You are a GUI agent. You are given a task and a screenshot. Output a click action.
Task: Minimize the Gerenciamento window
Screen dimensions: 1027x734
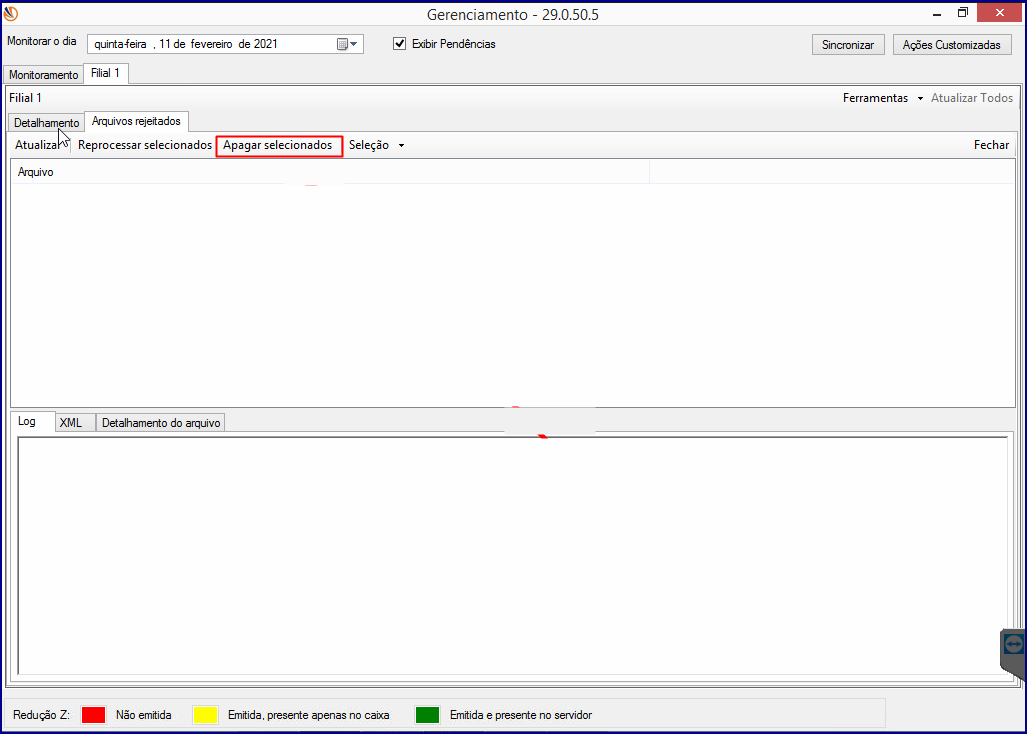[x=937, y=14]
